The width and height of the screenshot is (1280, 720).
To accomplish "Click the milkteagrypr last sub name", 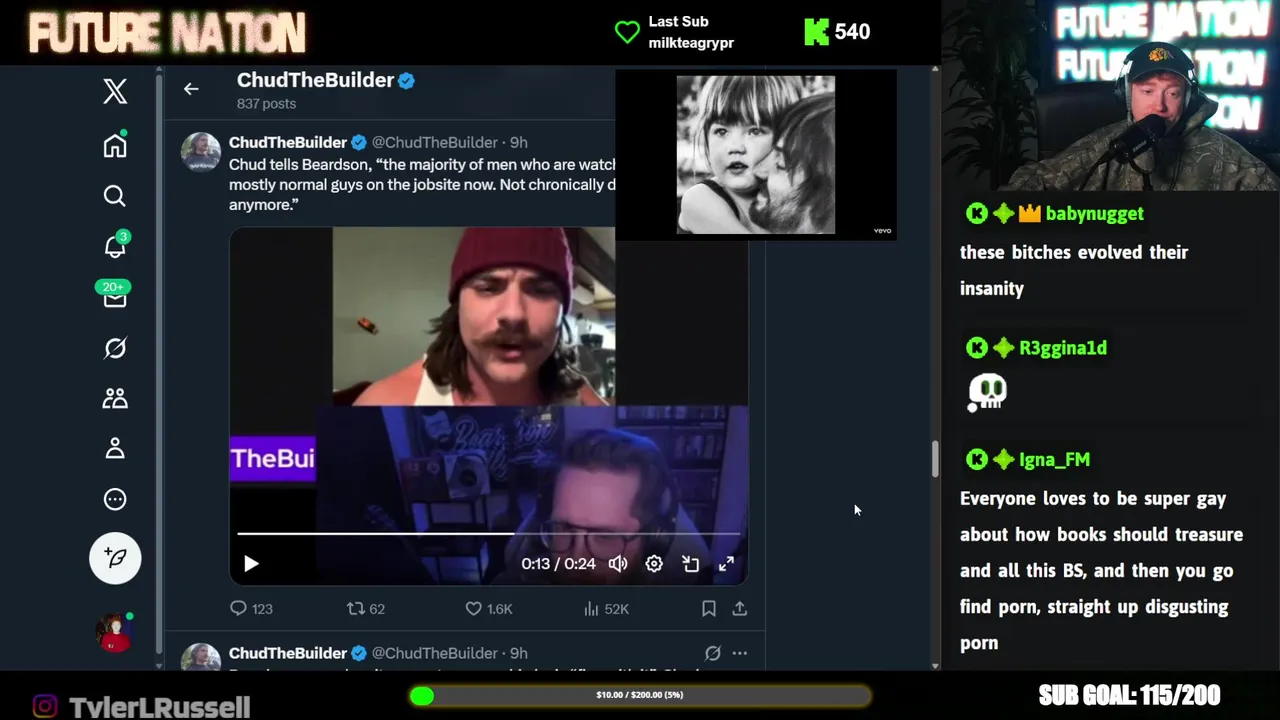I will coord(691,43).
